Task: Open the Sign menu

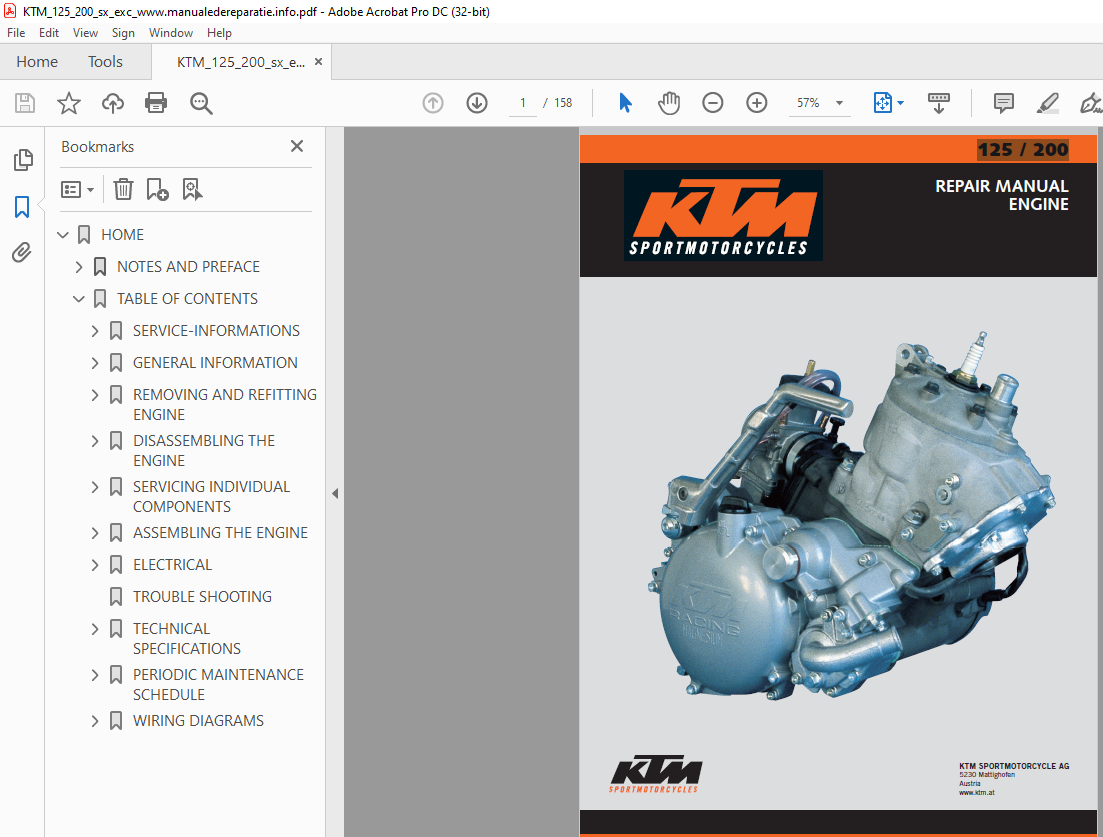Action: [x=123, y=33]
